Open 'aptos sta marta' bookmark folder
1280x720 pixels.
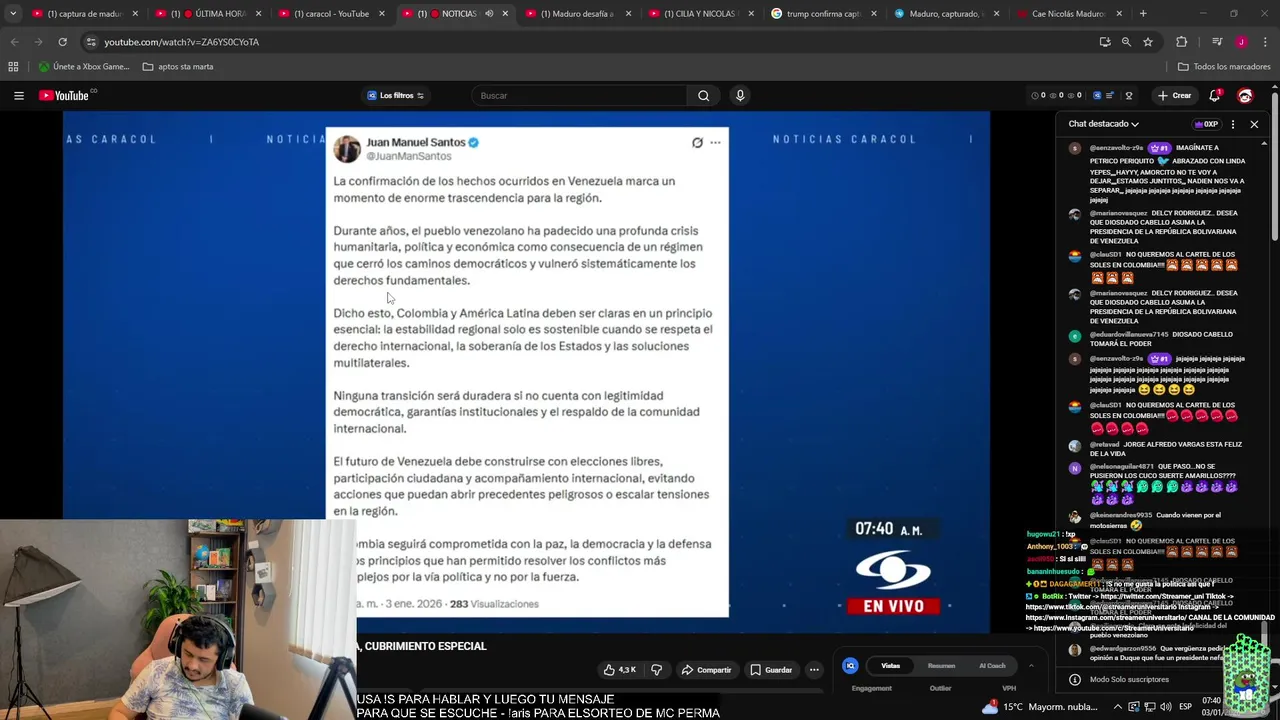(178, 67)
